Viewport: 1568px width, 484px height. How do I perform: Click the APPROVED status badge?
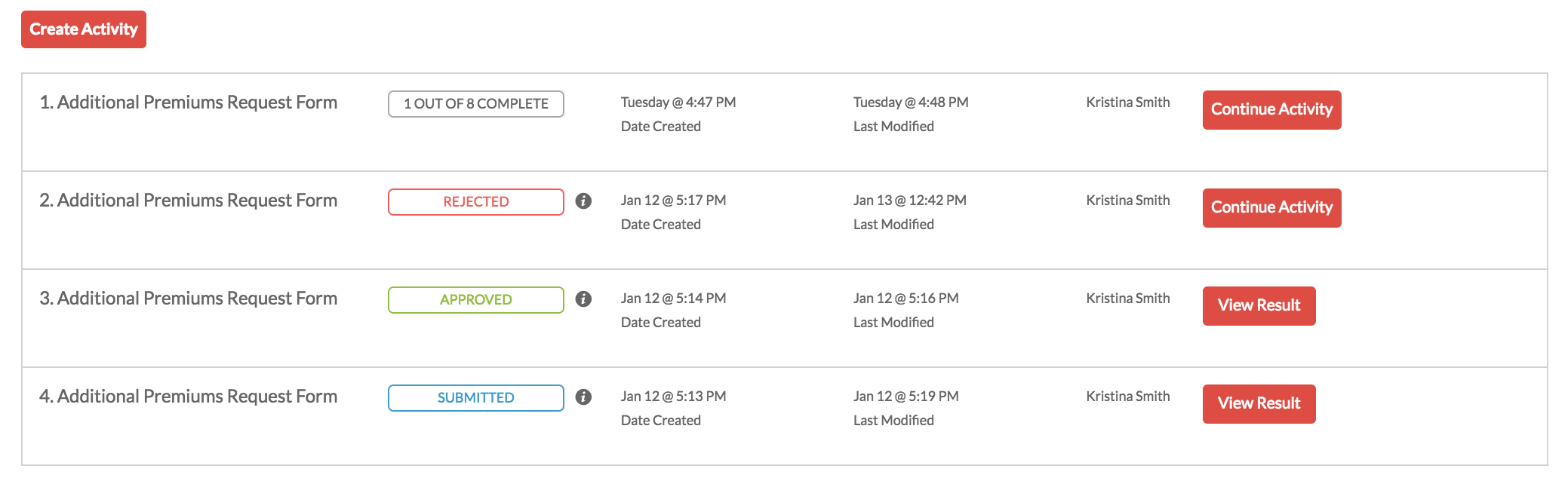(476, 300)
